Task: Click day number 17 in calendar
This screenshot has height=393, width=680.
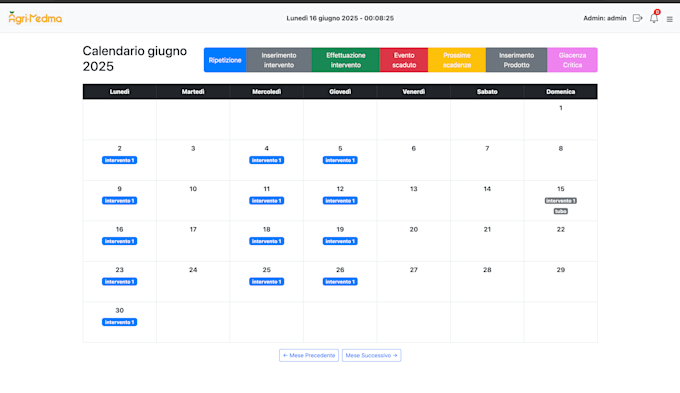Action: pos(193,229)
